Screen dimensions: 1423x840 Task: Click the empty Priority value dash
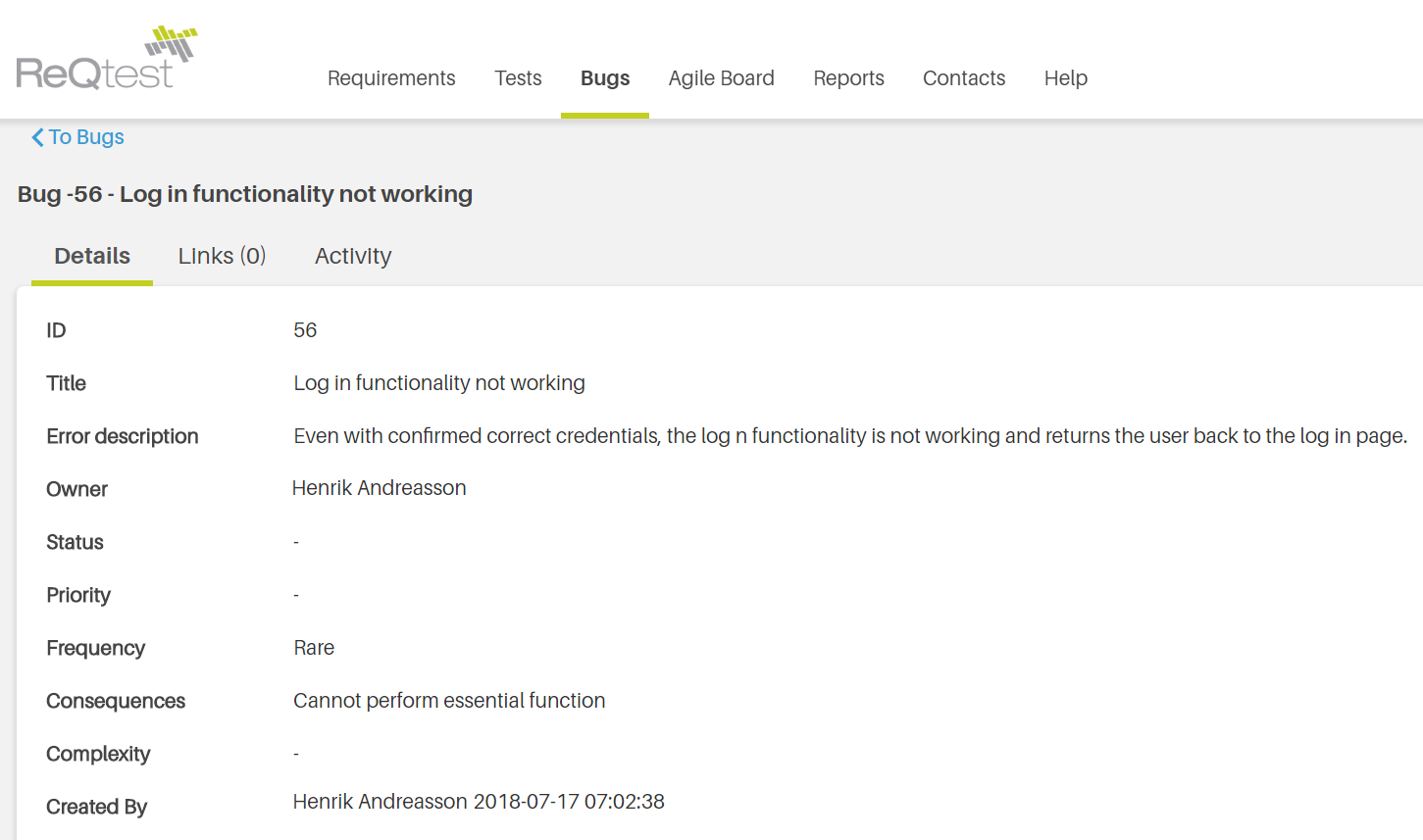296,595
